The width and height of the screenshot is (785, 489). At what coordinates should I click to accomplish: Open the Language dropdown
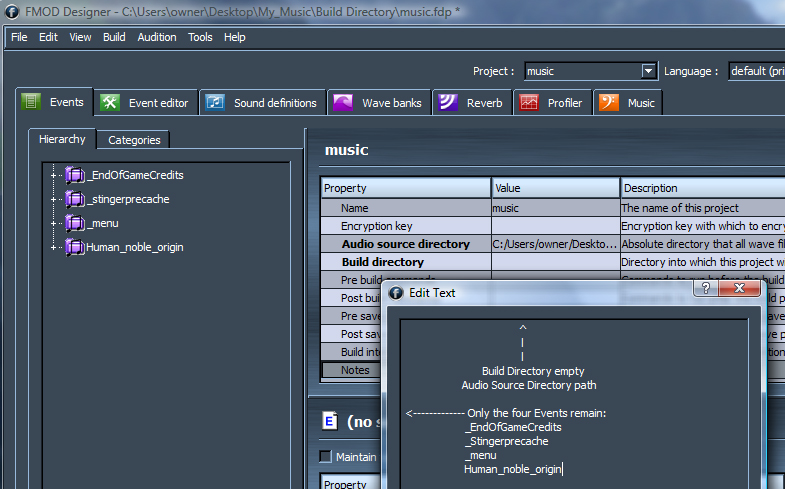pyautogui.click(x=755, y=71)
